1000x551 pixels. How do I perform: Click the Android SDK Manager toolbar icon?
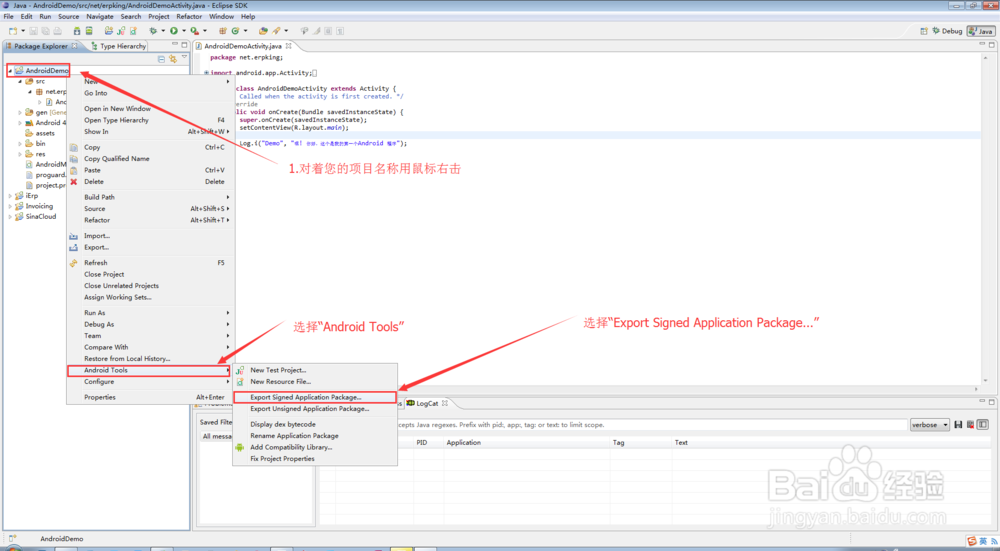click(x=77, y=31)
